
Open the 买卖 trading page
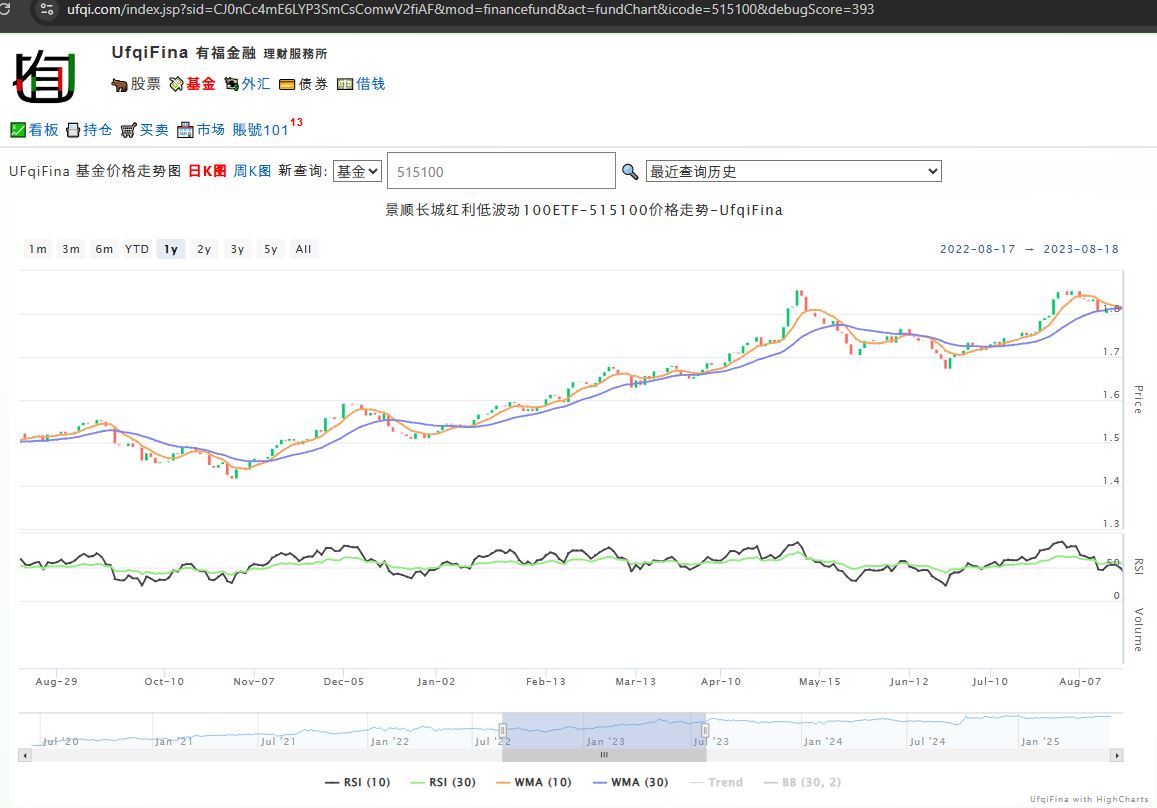tap(145, 130)
